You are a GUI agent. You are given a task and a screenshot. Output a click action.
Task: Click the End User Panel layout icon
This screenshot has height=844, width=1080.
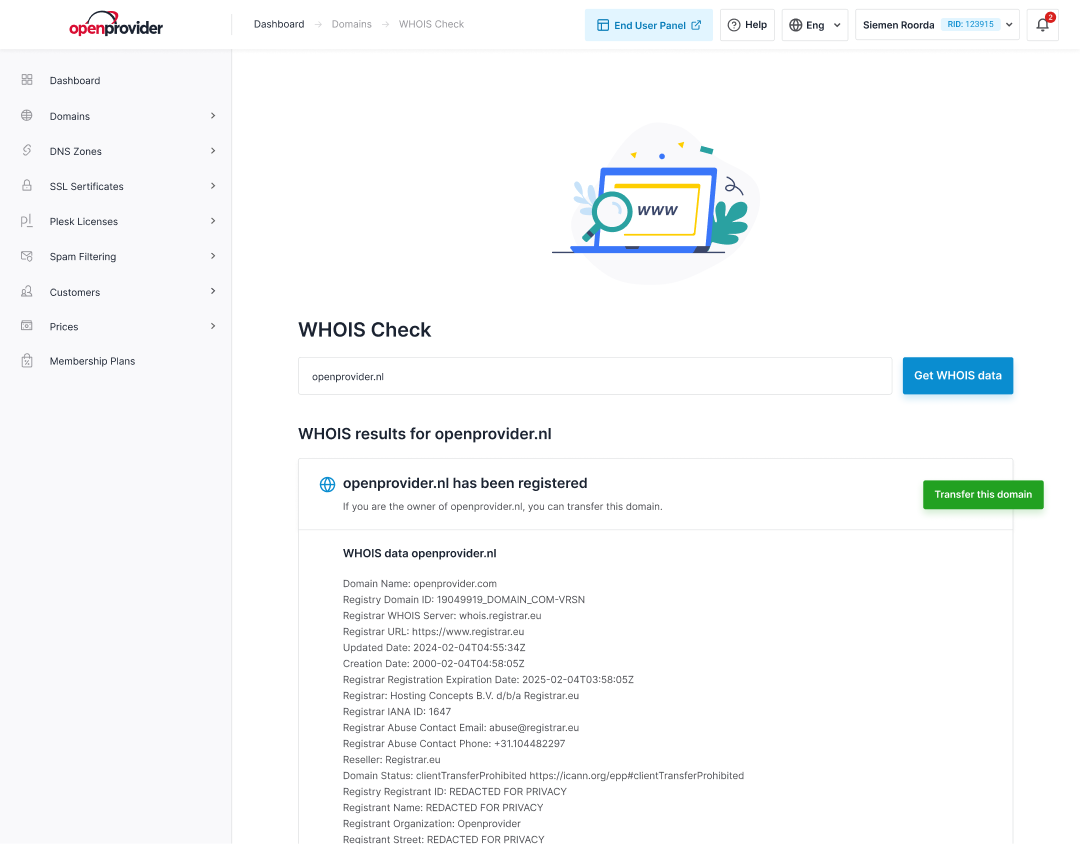pyautogui.click(x=603, y=25)
